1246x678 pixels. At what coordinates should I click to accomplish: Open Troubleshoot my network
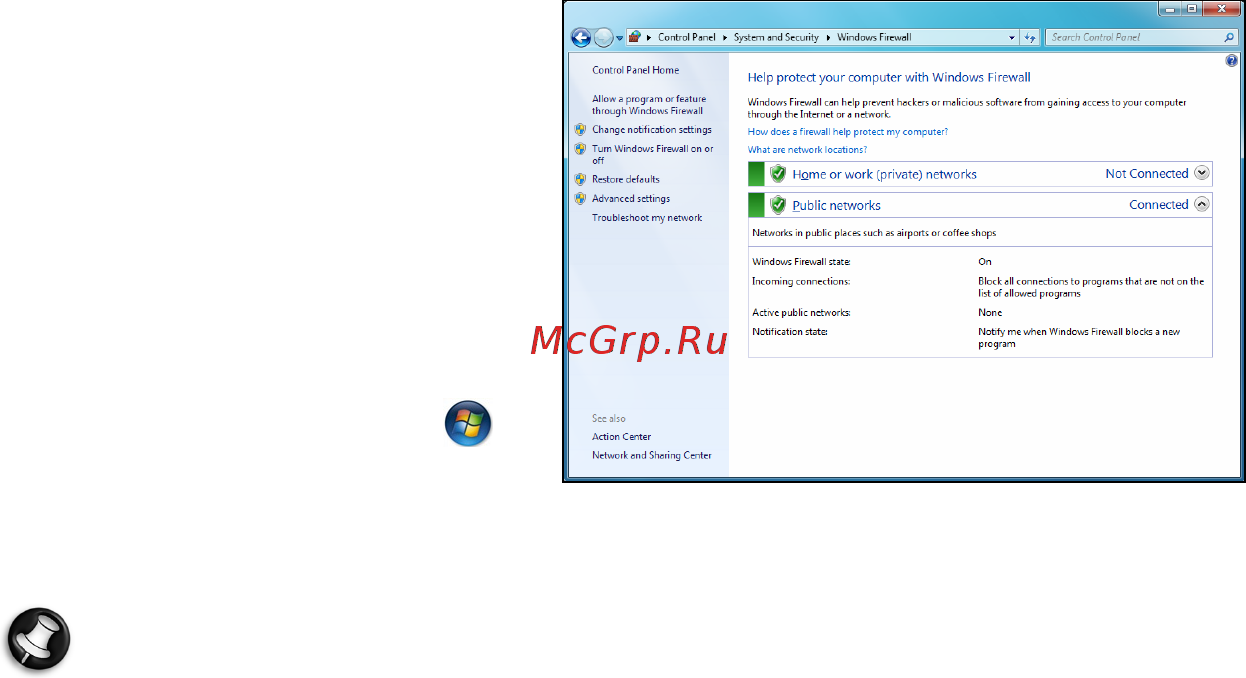pos(647,217)
